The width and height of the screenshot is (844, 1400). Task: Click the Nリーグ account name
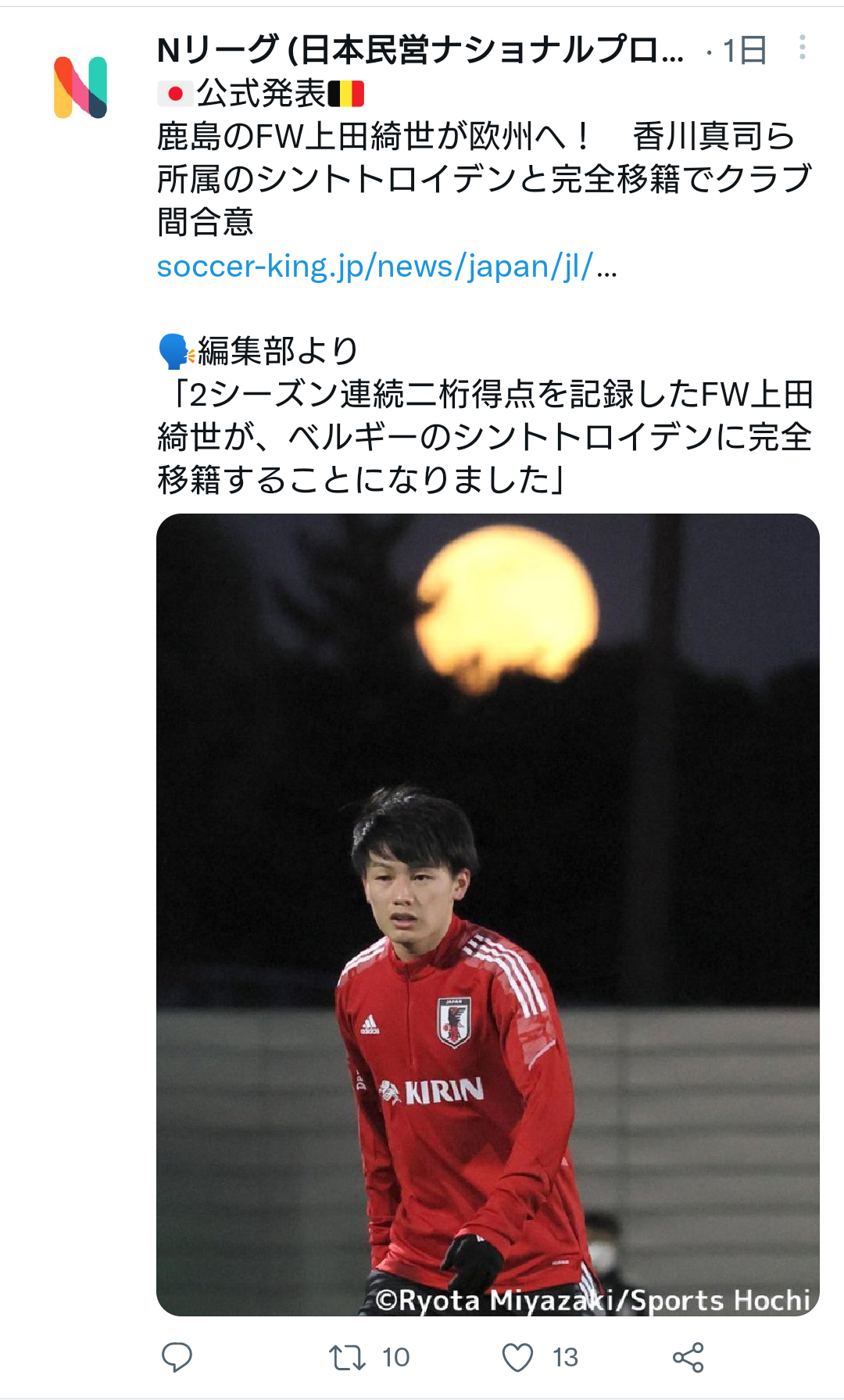[x=420, y=50]
